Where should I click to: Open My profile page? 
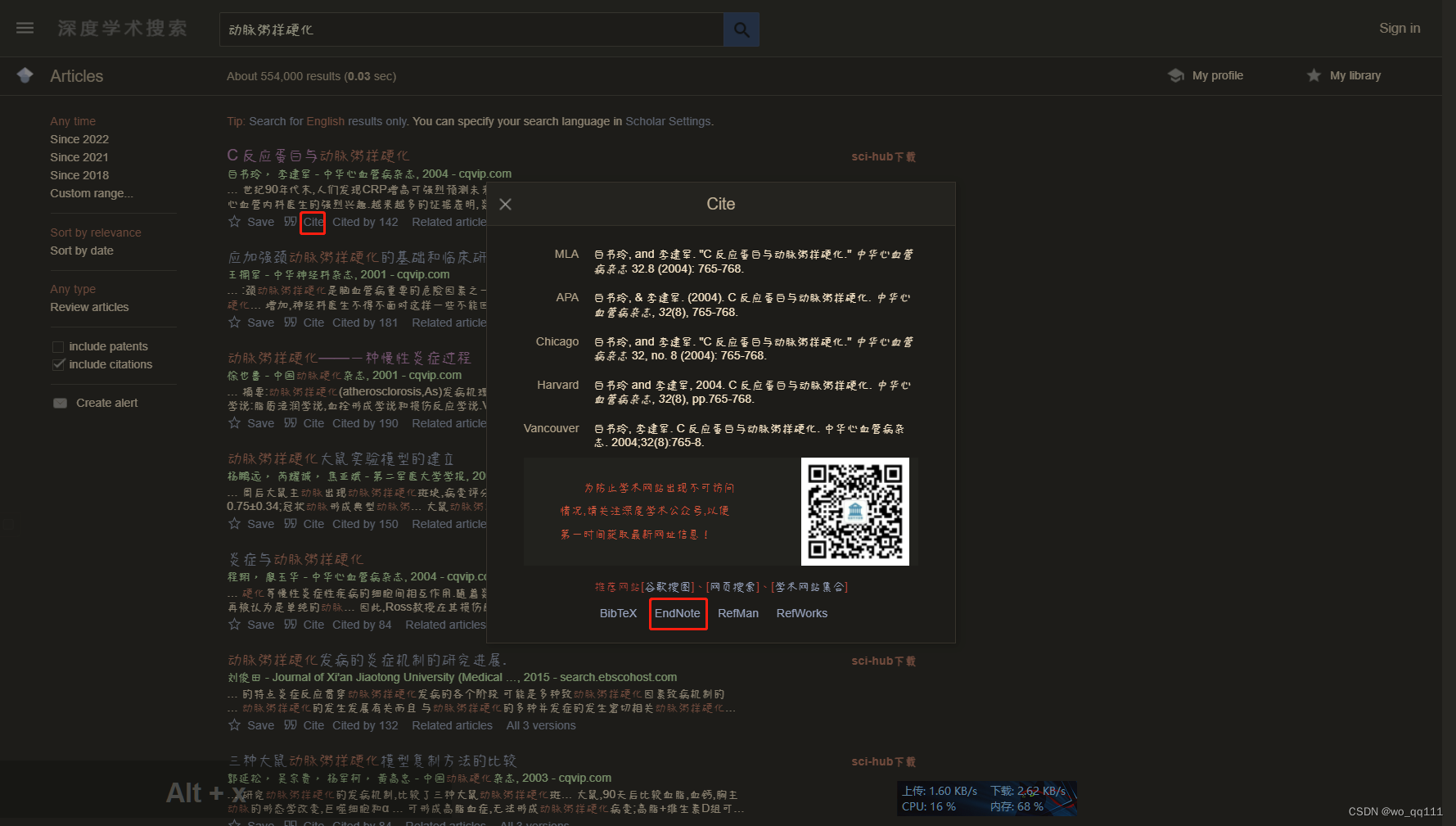pos(1218,75)
